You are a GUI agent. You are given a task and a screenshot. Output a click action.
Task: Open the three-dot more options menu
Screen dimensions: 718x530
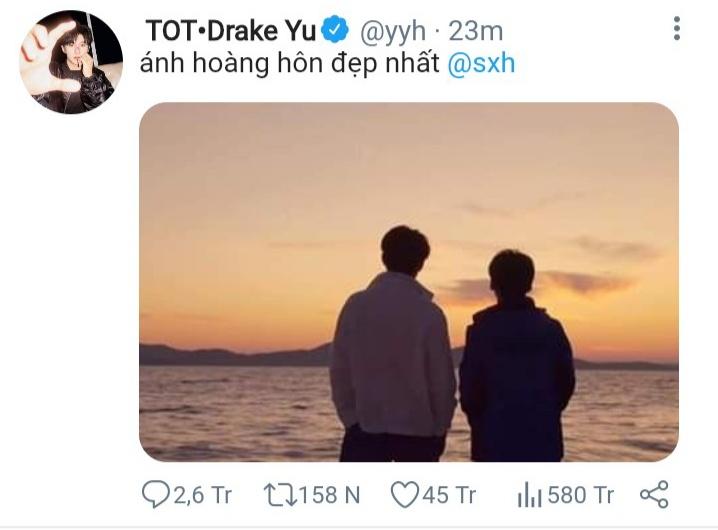coord(677,30)
